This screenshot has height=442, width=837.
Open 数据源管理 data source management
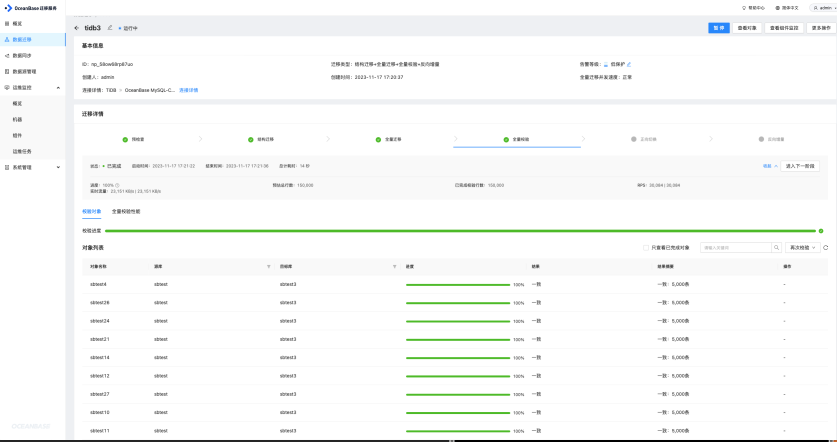click(24, 72)
